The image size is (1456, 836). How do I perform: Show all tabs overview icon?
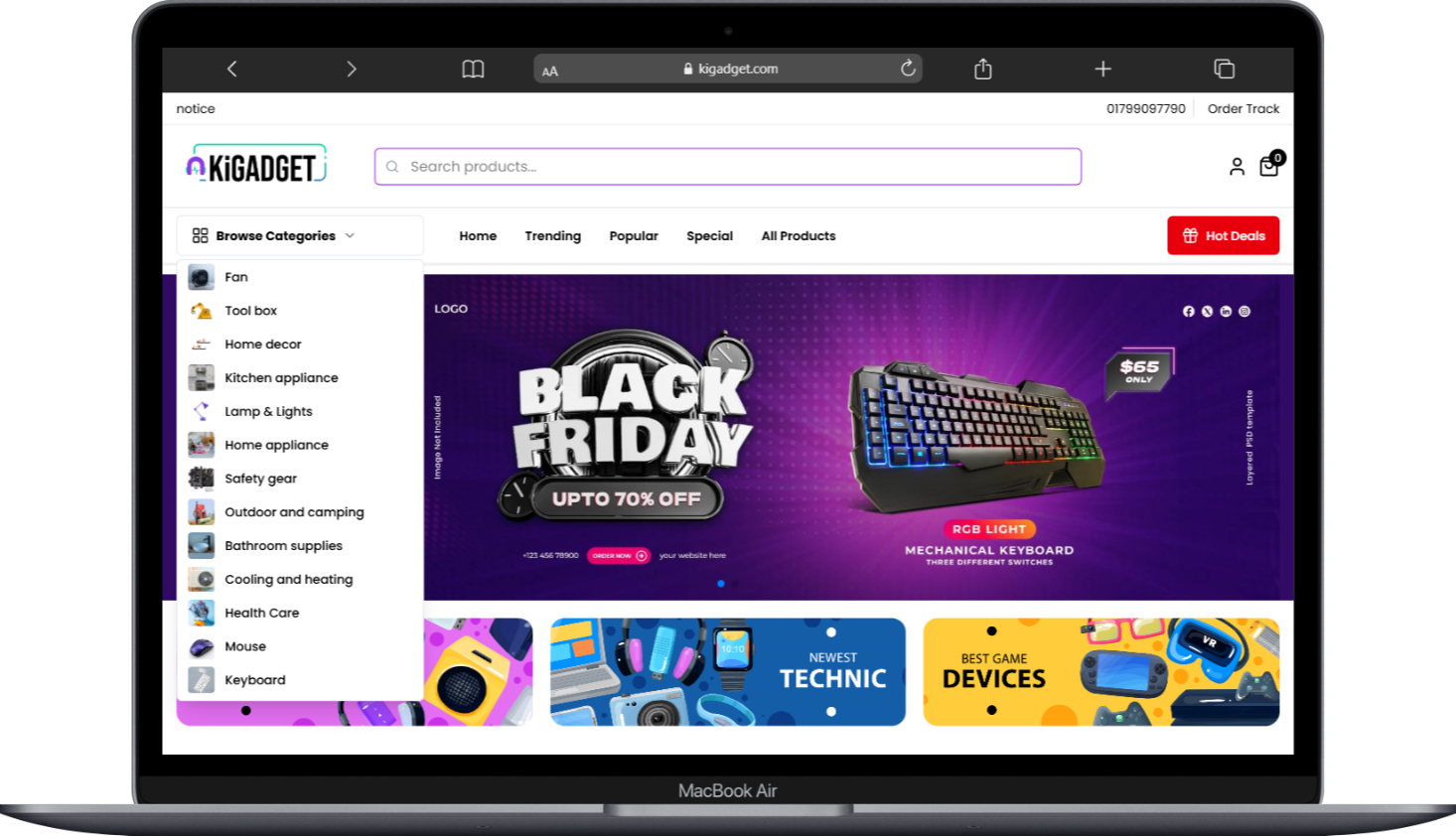pyautogui.click(x=1224, y=69)
